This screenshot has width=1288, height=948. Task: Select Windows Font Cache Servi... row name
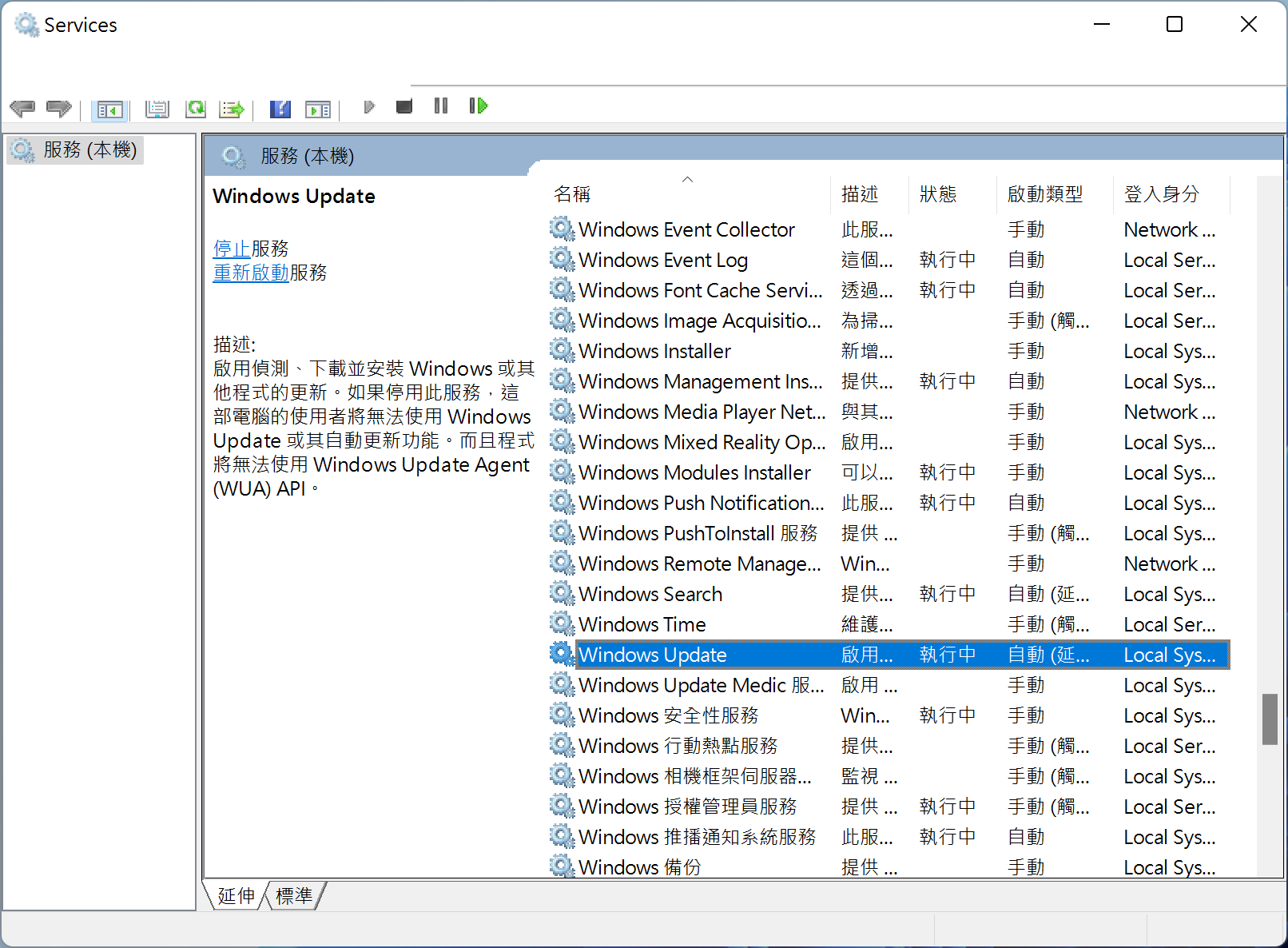[x=701, y=290]
